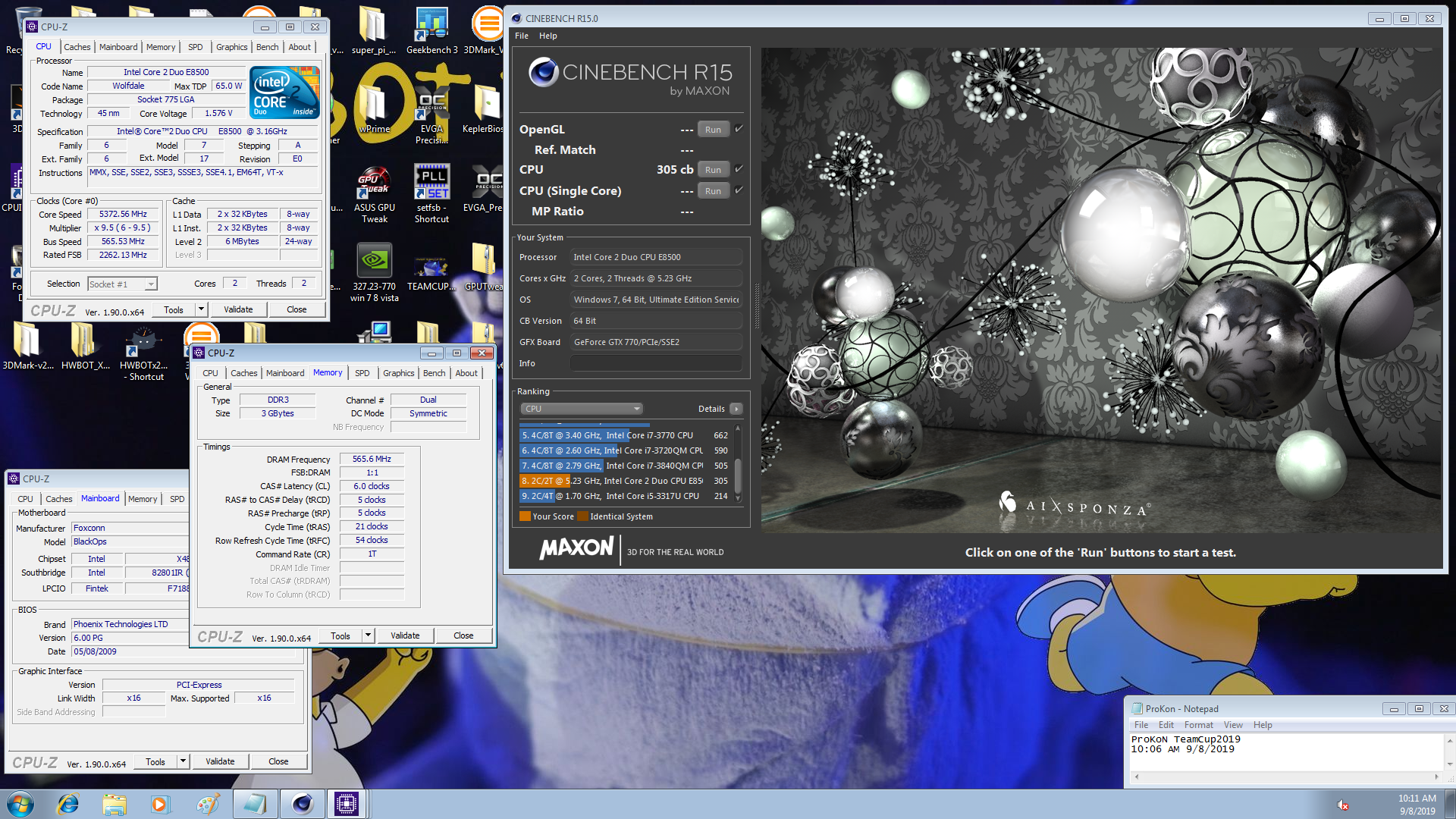The height and width of the screenshot is (819, 1456).
Task: Select the 8. 2C/2T Core 2 Duo ranking row
Action: [624, 481]
